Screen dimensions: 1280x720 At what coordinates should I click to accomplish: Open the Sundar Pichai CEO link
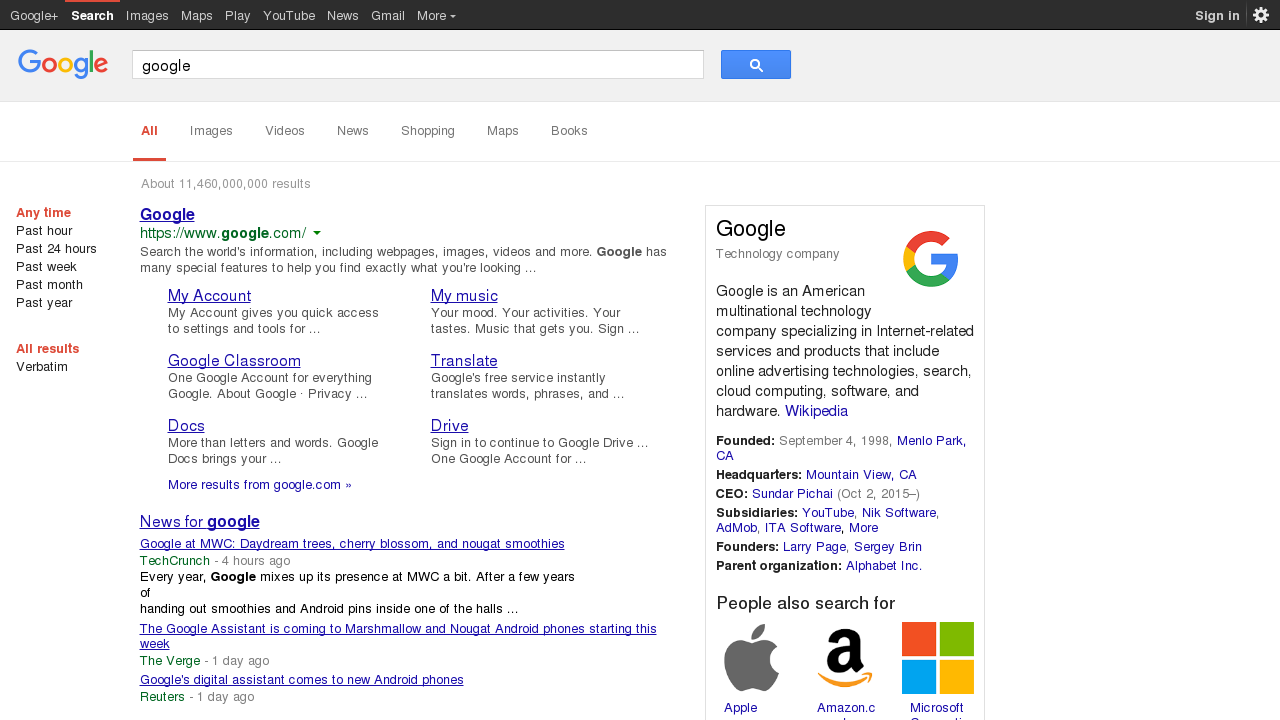pyautogui.click(x=792, y=494)
